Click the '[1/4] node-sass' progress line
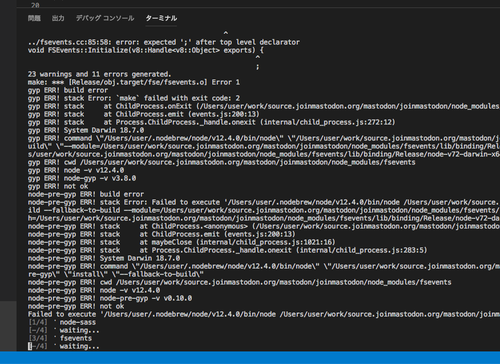 point(62,322)
